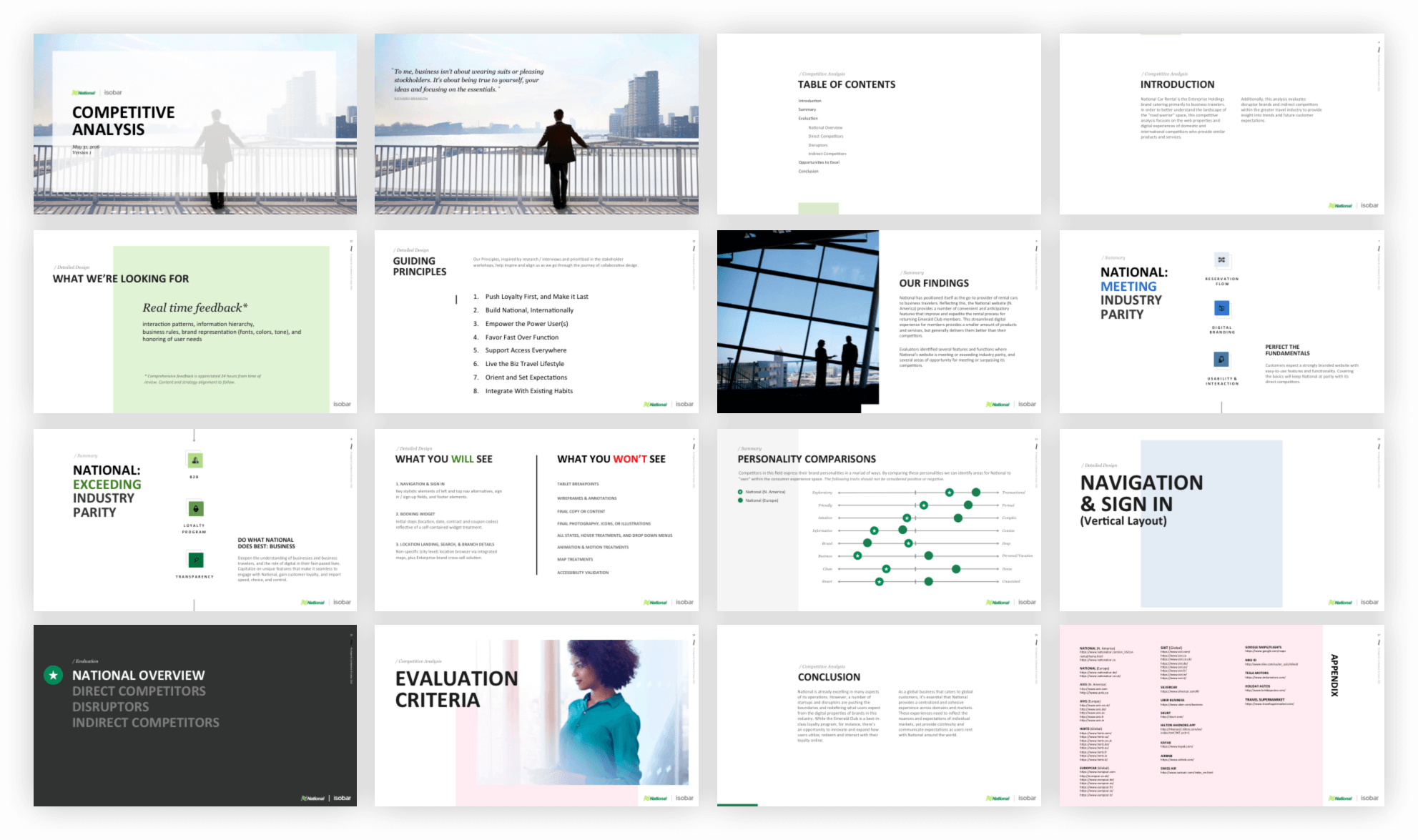Viewport: 1418px width, 840px height.
Task: Select the Evaluation Criteria slide
Action: click(536, 716)
